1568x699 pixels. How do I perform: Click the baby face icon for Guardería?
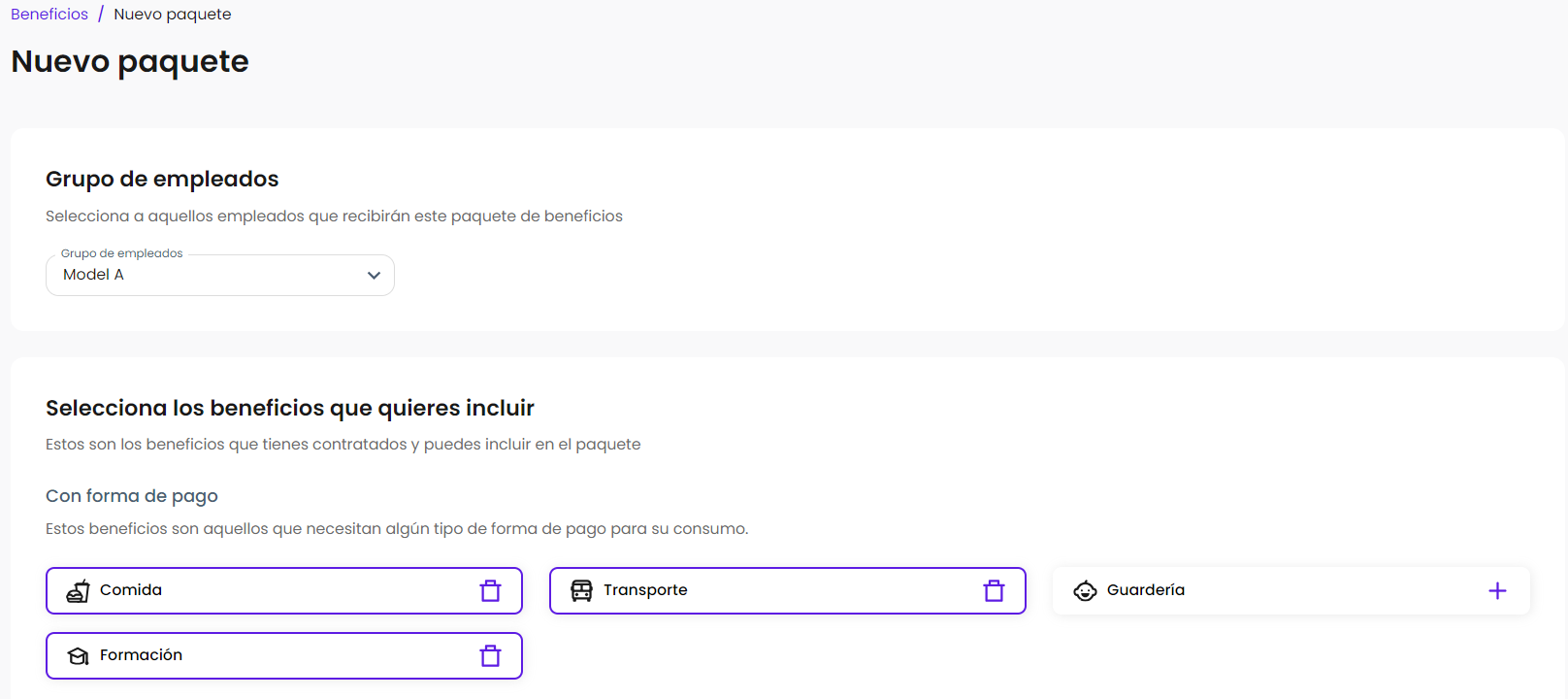[1085, 590]
